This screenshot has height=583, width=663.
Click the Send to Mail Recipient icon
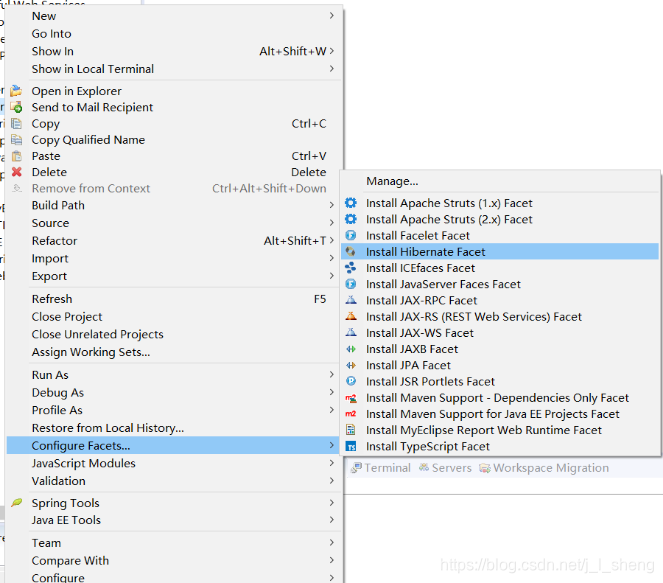[16, 107]
